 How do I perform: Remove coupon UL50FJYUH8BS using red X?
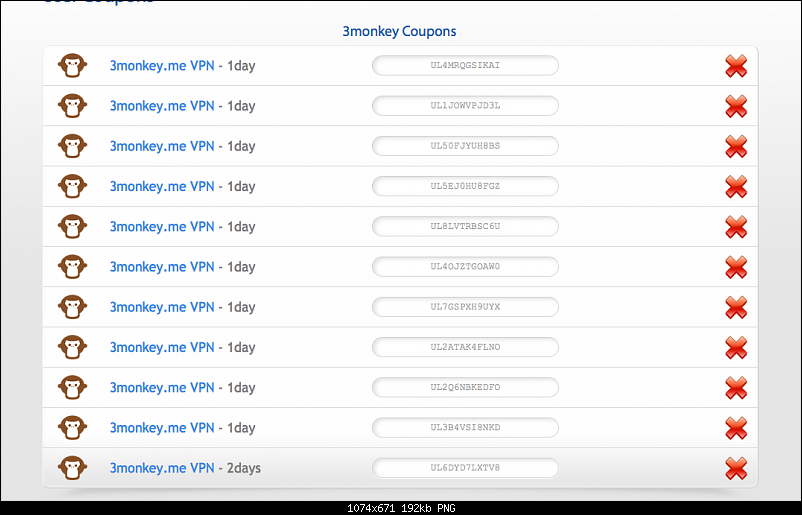[736, 146]
